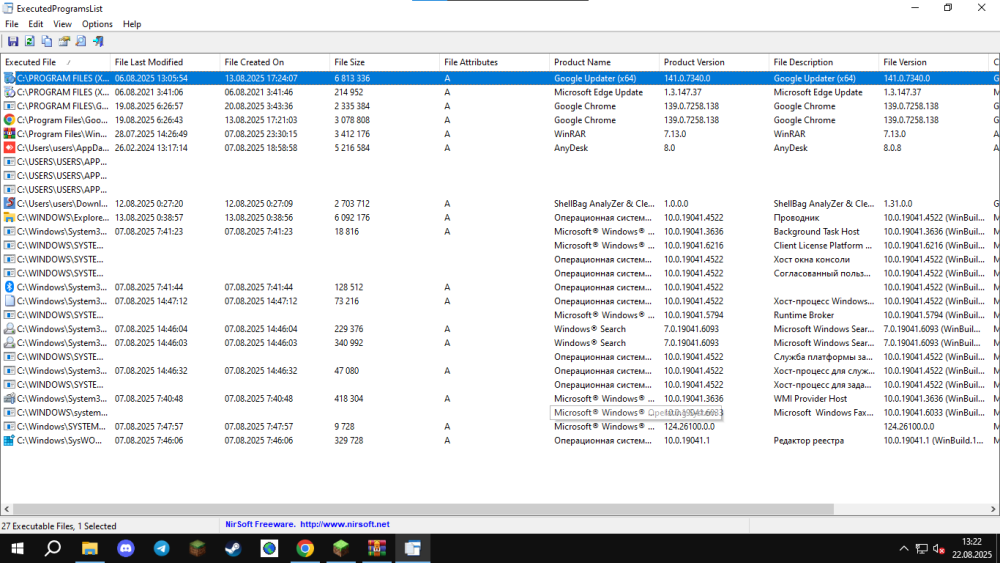Screen dimensions: 1000x563
Task: Open the Help menu
Action: point(132,24)
